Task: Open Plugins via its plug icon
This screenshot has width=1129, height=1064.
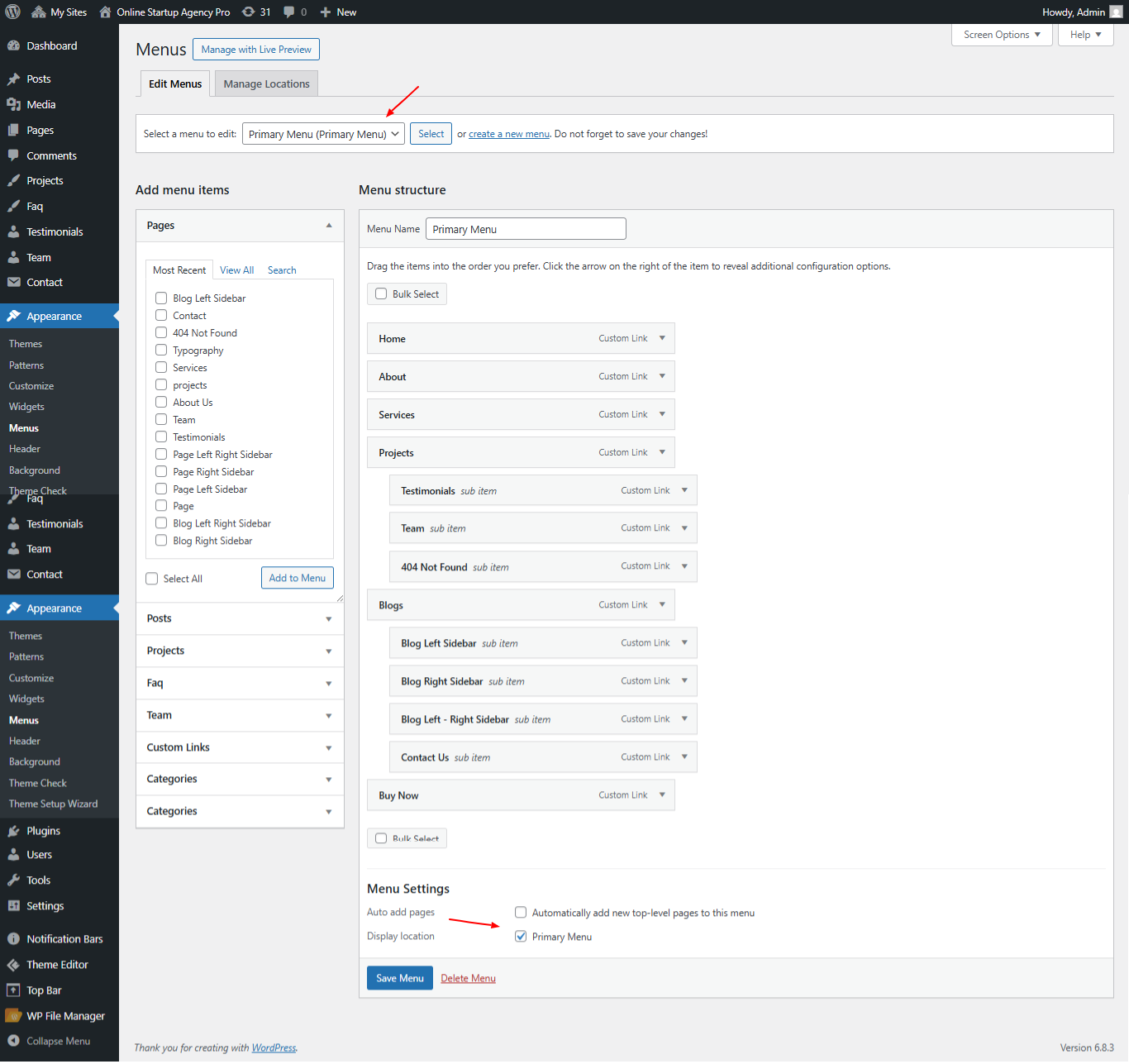Action: pyautogui.click(x=13, y=831)
